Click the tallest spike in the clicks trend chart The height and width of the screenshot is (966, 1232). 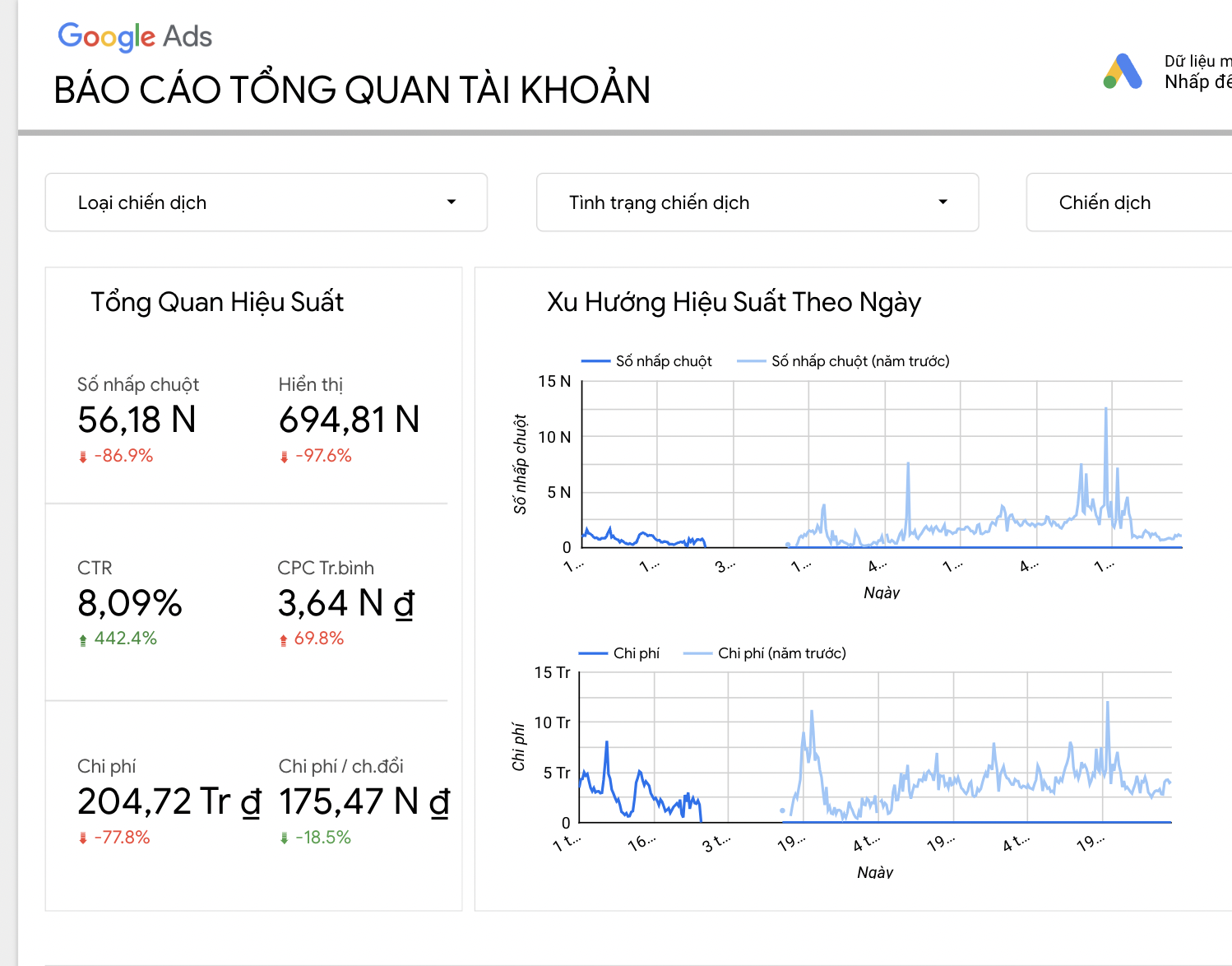(1105, 409)
